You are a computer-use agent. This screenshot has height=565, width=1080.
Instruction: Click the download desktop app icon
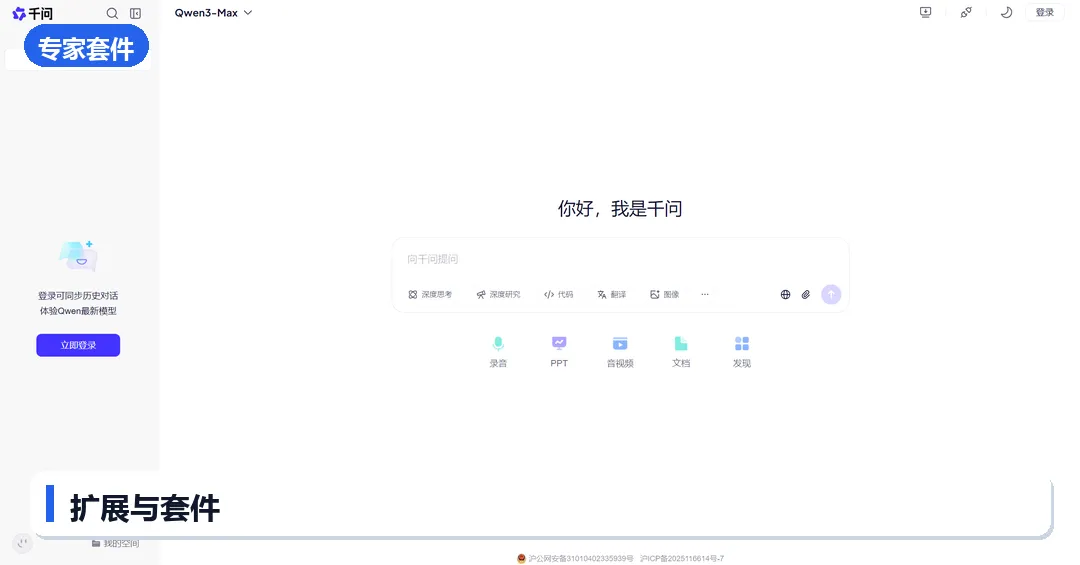[926, 12]
